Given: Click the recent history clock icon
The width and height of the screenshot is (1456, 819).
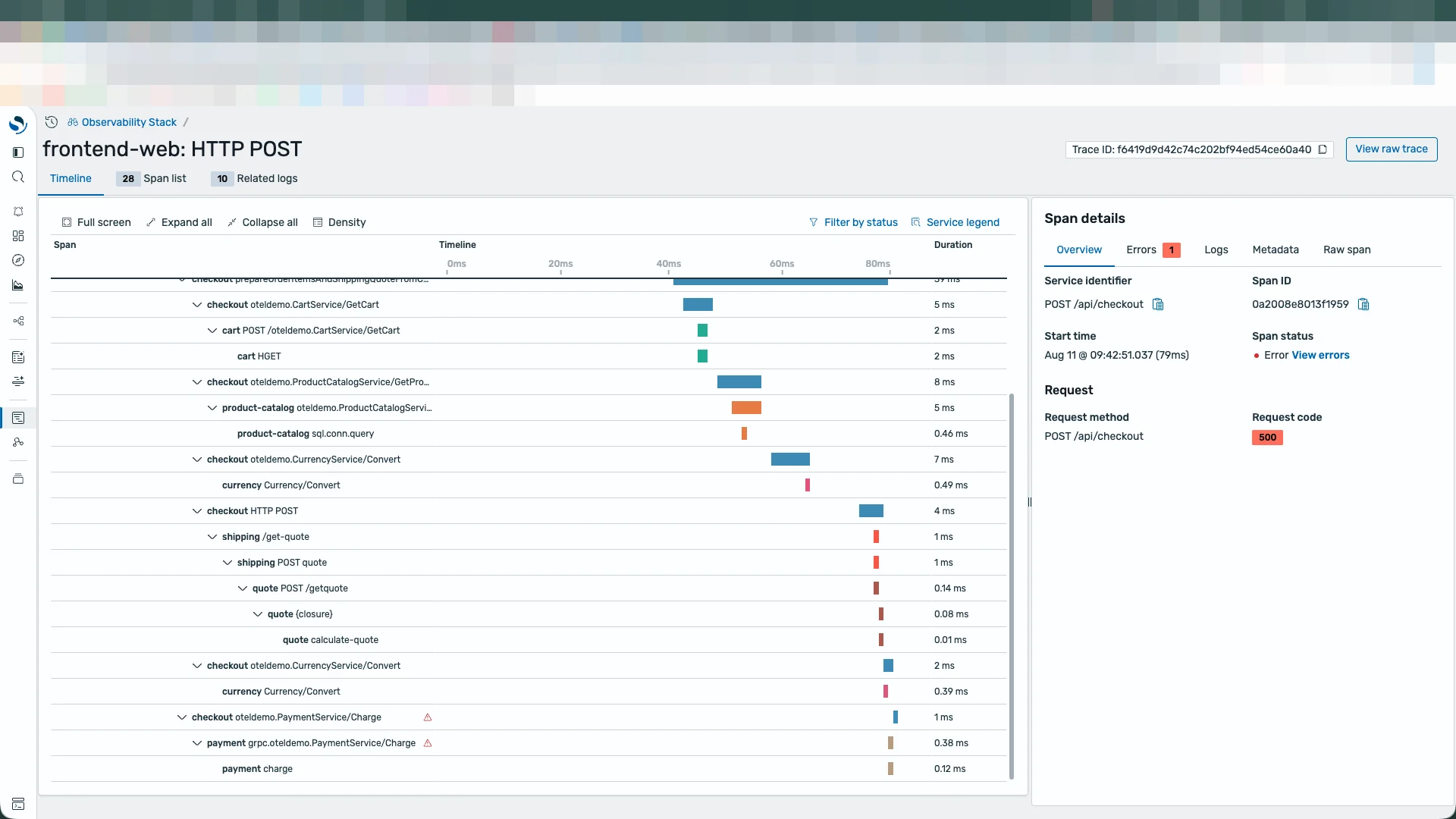Looking at the screenshot, I should 52,122.
